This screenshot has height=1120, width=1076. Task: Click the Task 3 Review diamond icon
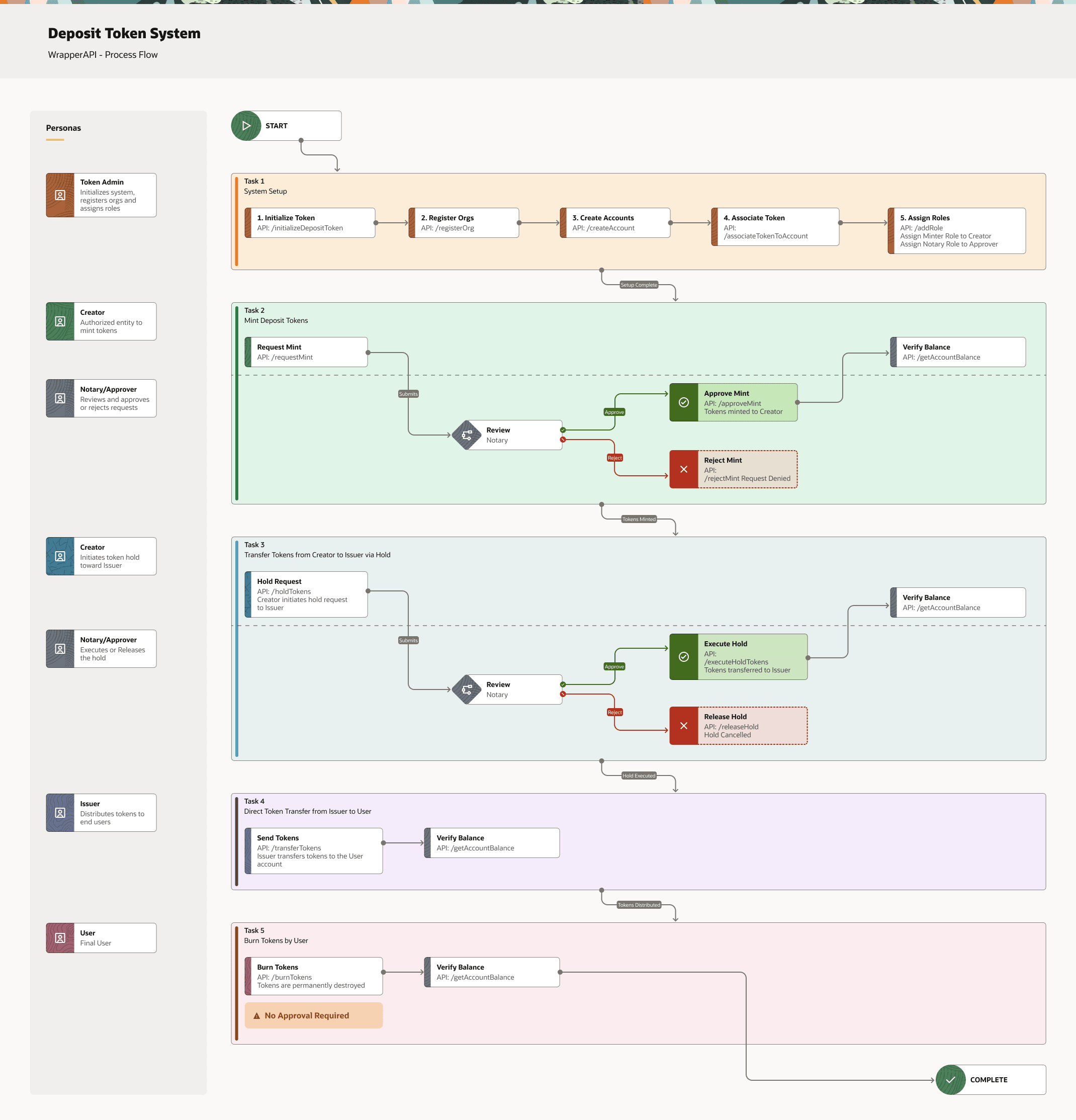pos(467,690)
